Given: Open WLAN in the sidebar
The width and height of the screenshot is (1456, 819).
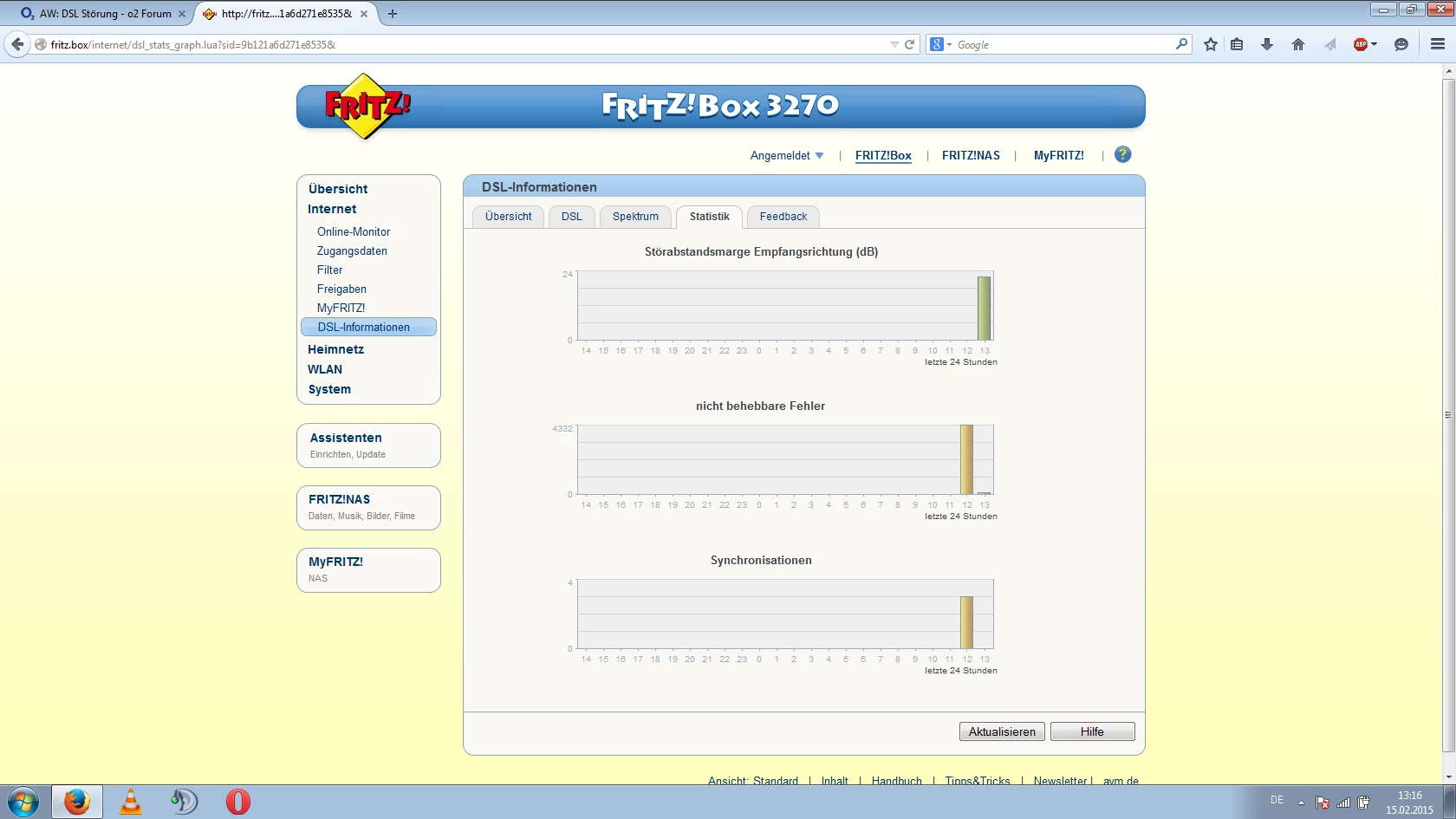Looking at the screenshot, I should (x=325, y=369).
